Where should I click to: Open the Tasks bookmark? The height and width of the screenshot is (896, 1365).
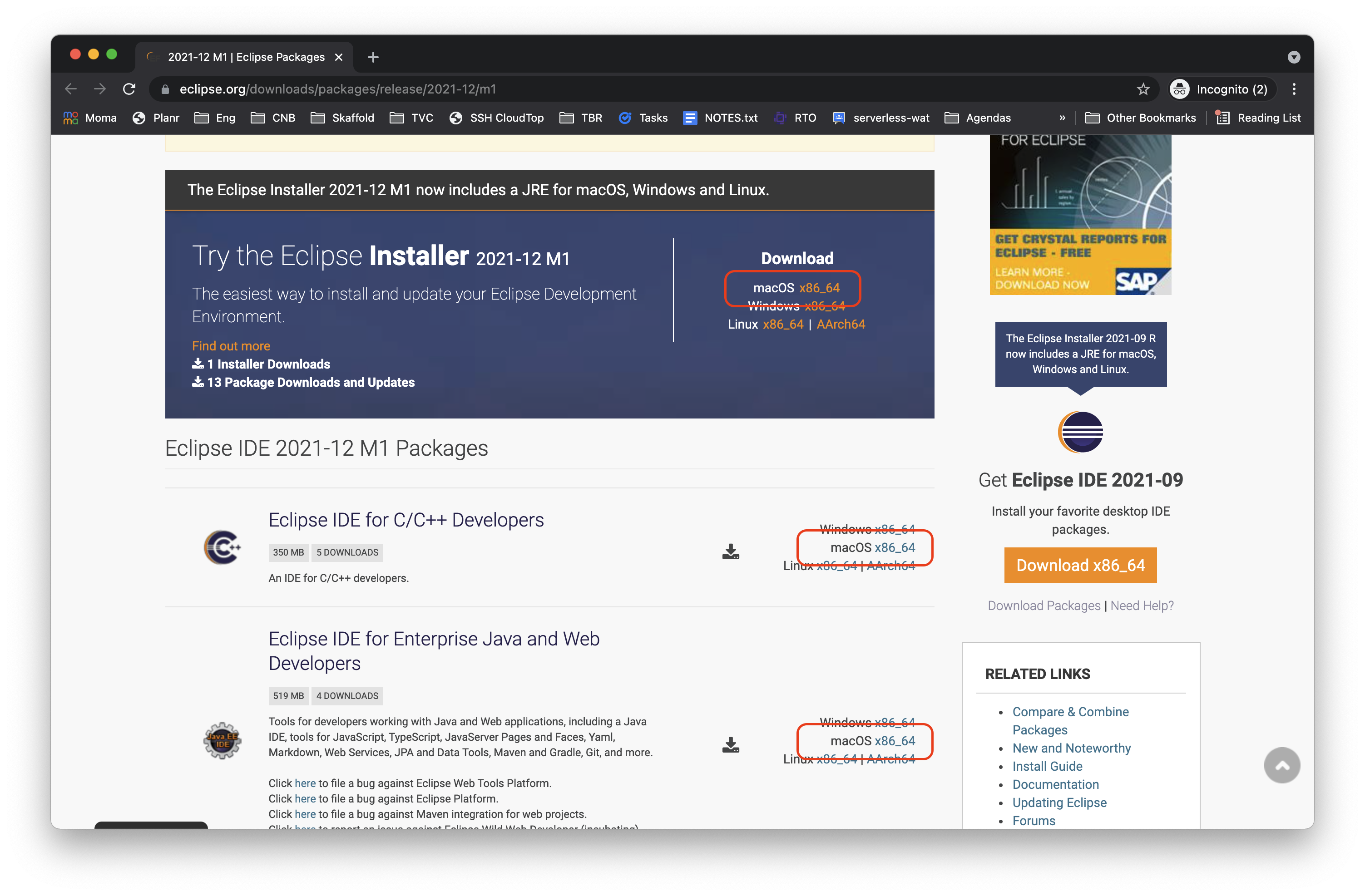coord(643,118)
